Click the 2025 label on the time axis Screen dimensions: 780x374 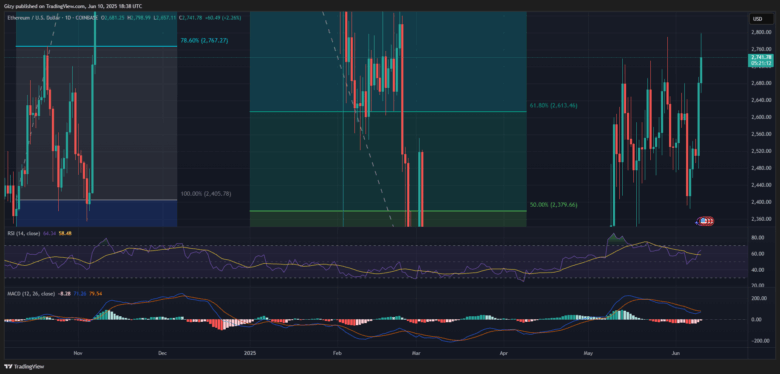[250, 353]
